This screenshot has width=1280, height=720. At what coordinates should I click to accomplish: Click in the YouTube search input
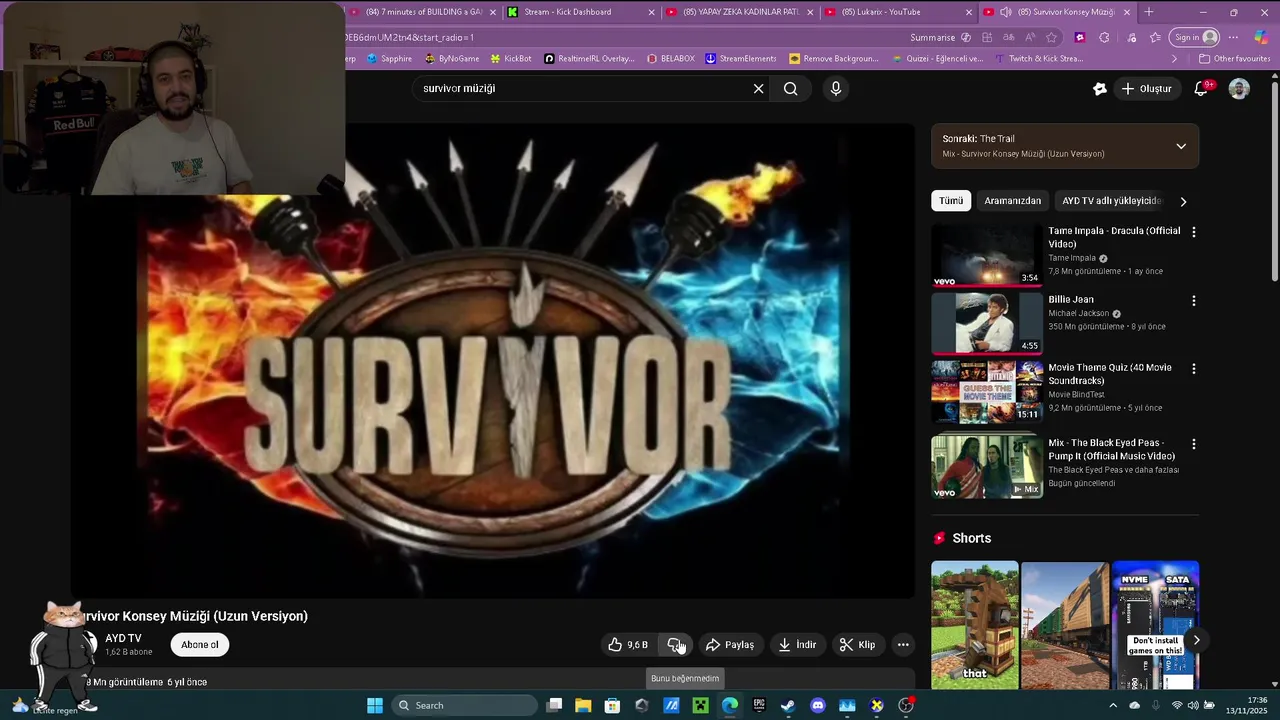coord(580,89)
